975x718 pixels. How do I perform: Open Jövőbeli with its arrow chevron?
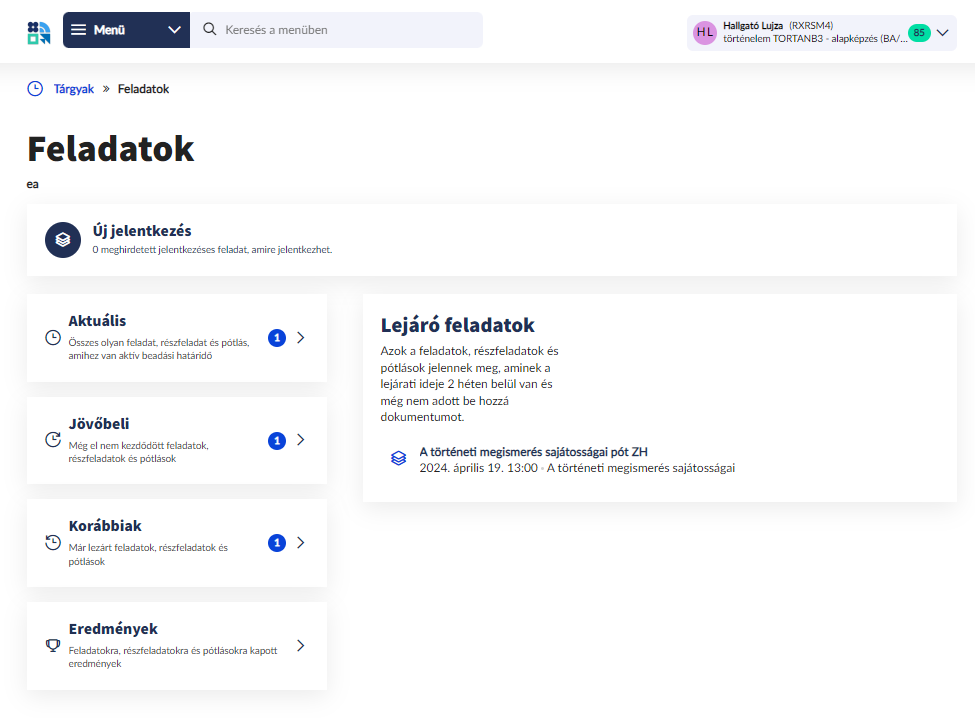[x=301, y=440]
